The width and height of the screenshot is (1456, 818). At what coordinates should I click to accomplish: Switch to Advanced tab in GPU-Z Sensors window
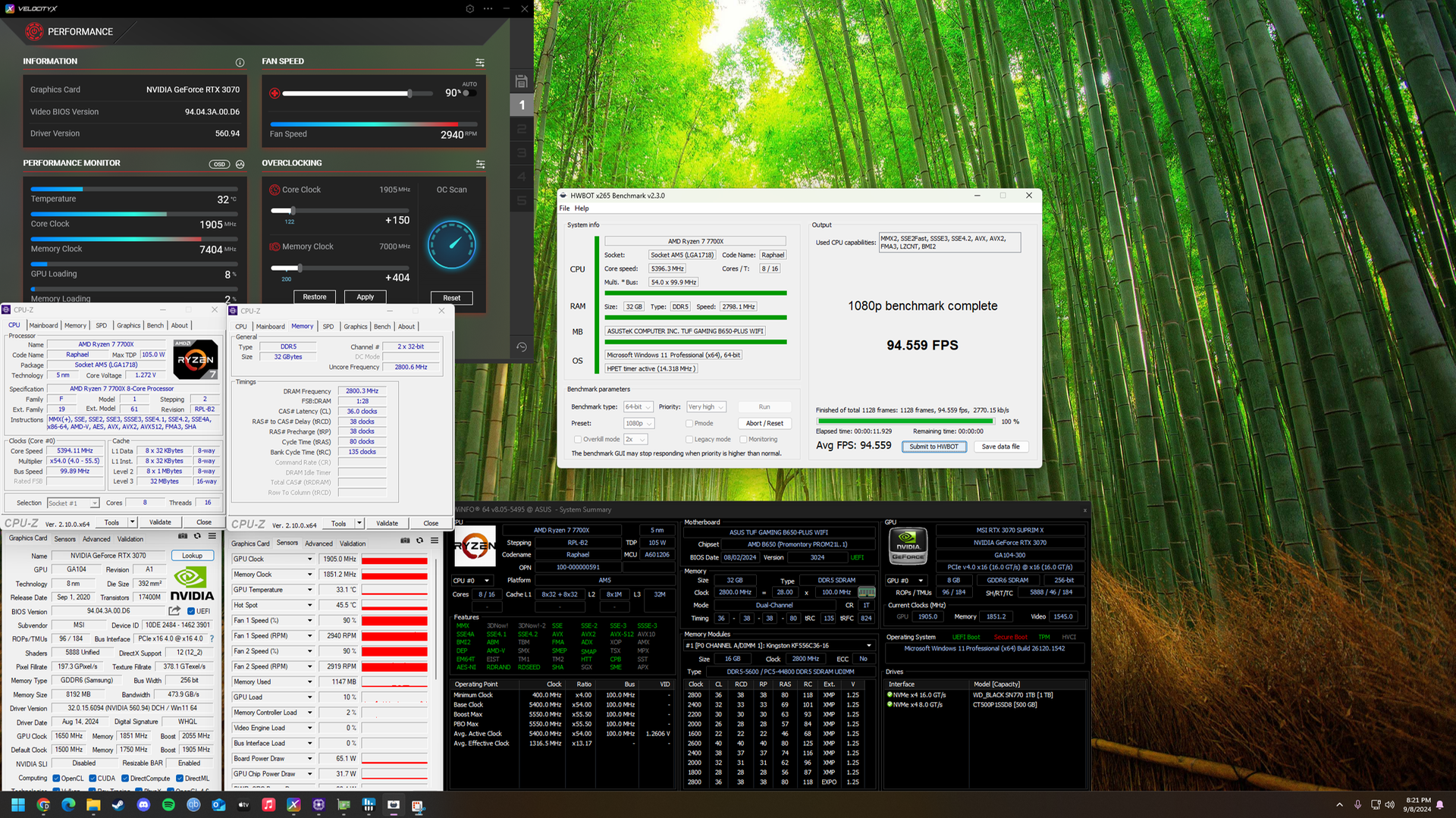coord(318,544)
